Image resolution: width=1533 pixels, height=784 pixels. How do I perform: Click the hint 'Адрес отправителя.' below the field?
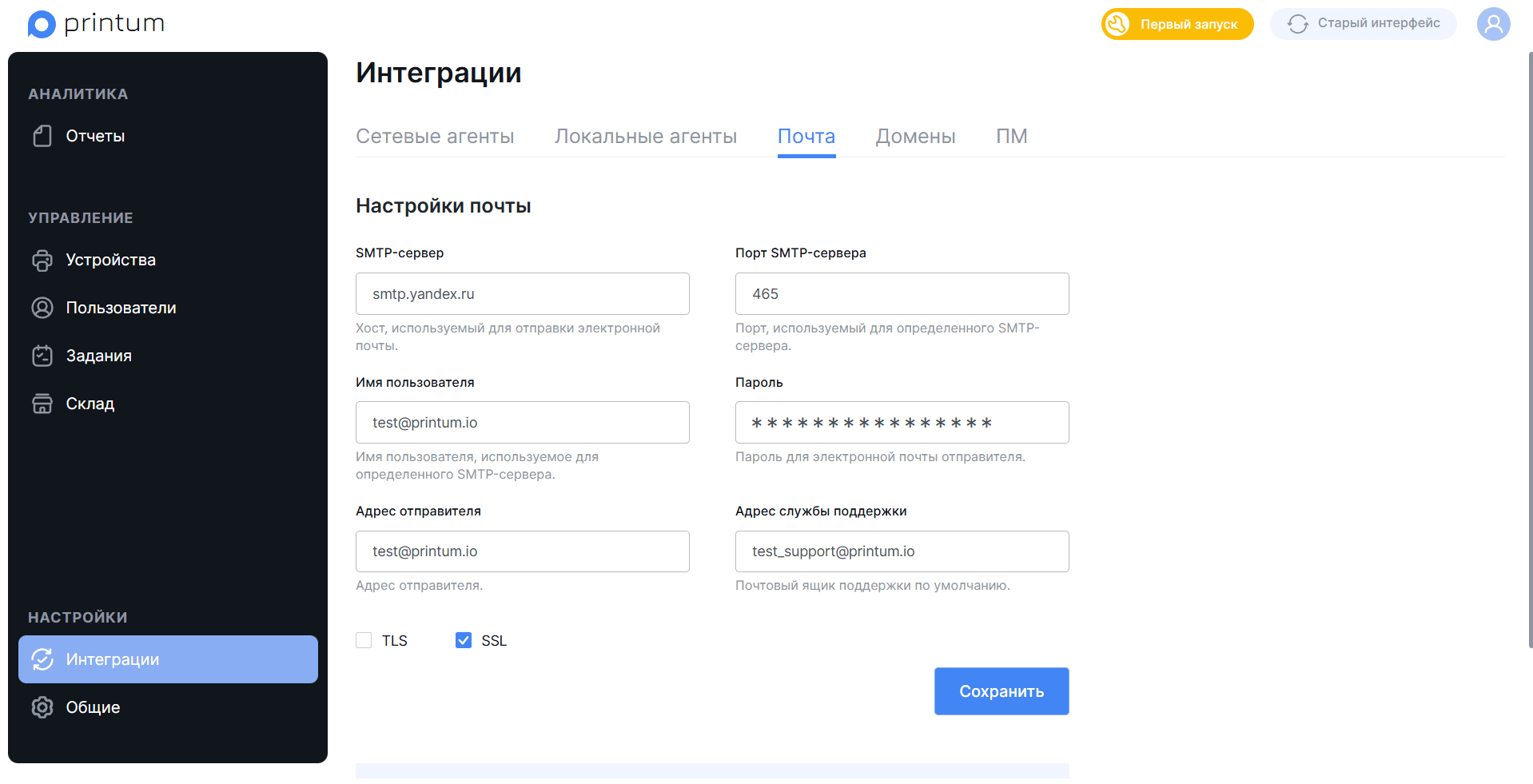click(x=419, y=586)
